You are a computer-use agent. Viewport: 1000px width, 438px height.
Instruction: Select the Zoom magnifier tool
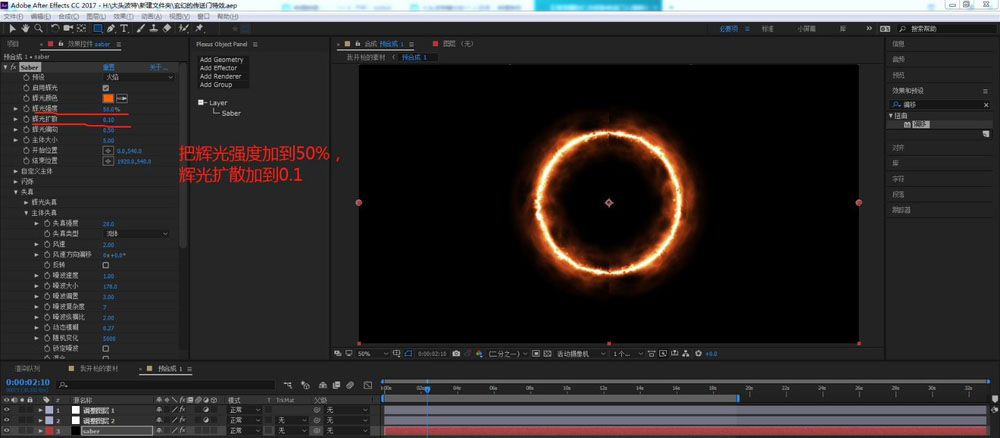(39, 29)
